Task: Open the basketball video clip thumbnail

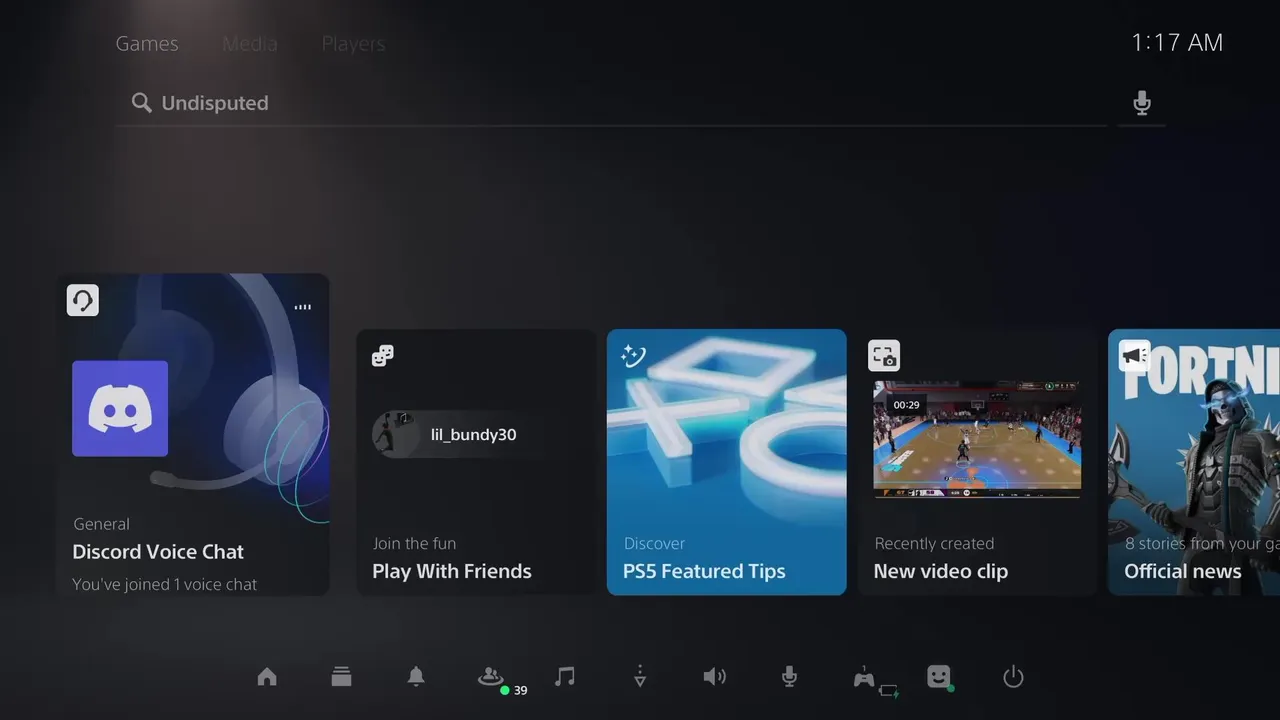Action: [977, 439]
